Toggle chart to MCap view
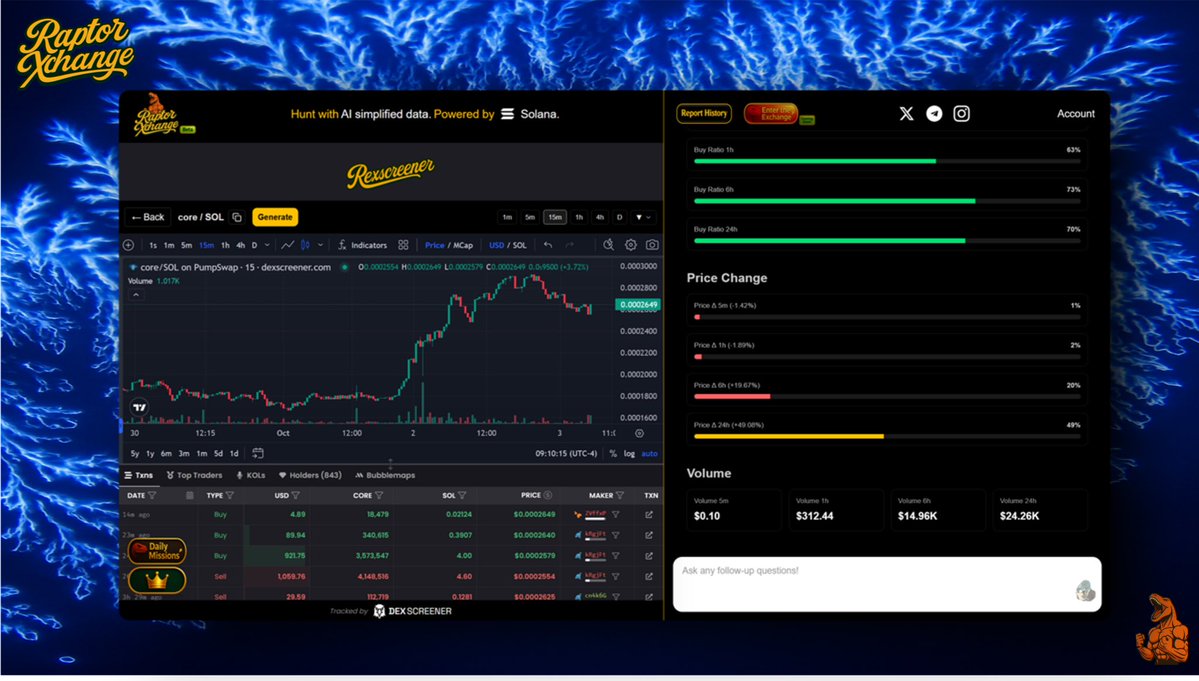Image resolution: width=1199 pixels, height=681 pixels. [463, 245]
